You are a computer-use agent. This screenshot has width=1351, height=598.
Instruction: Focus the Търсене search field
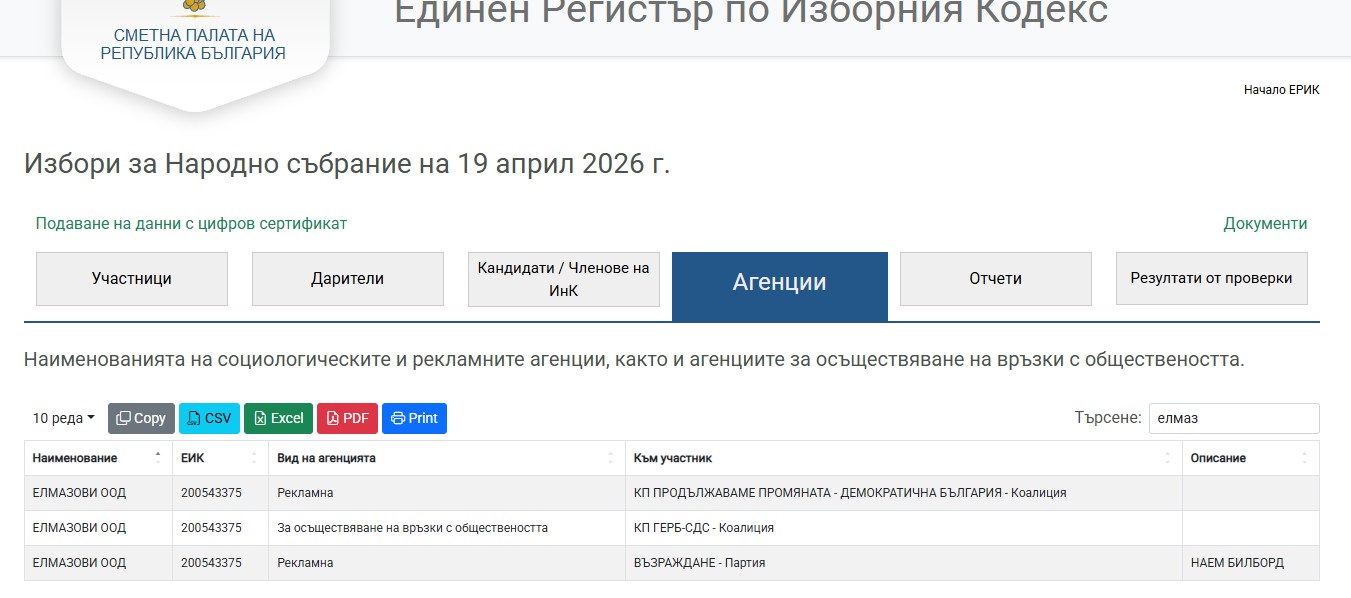pyautogui.click(x=1233, y=418)
